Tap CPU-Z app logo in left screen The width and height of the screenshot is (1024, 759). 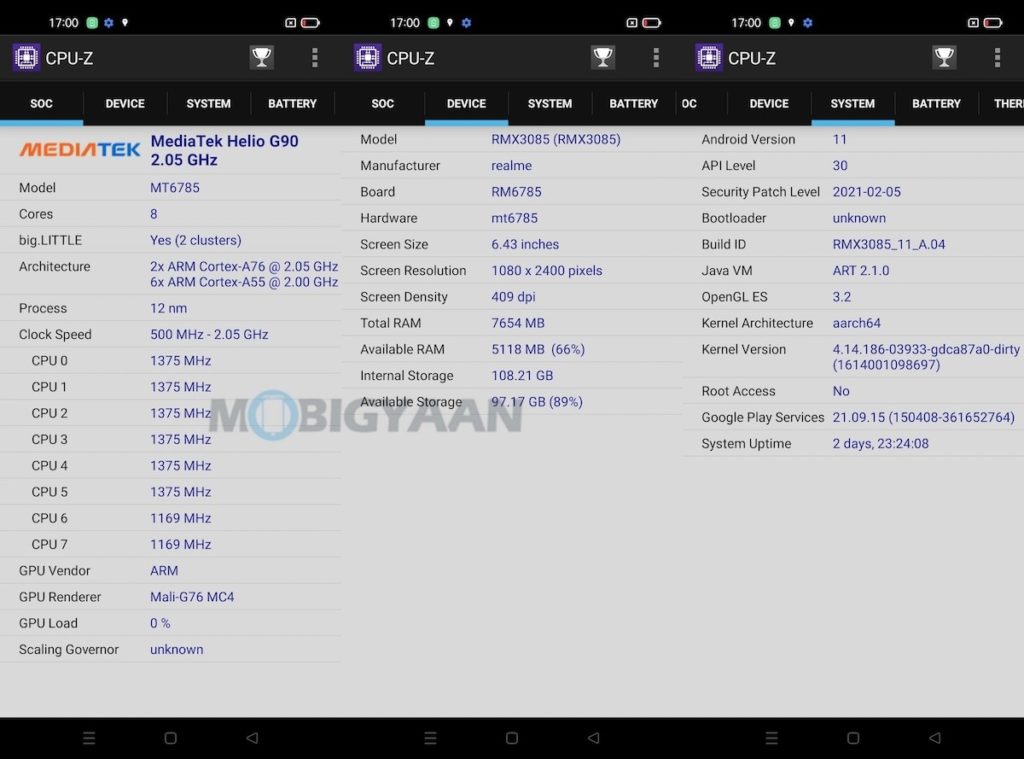[26, 57]
